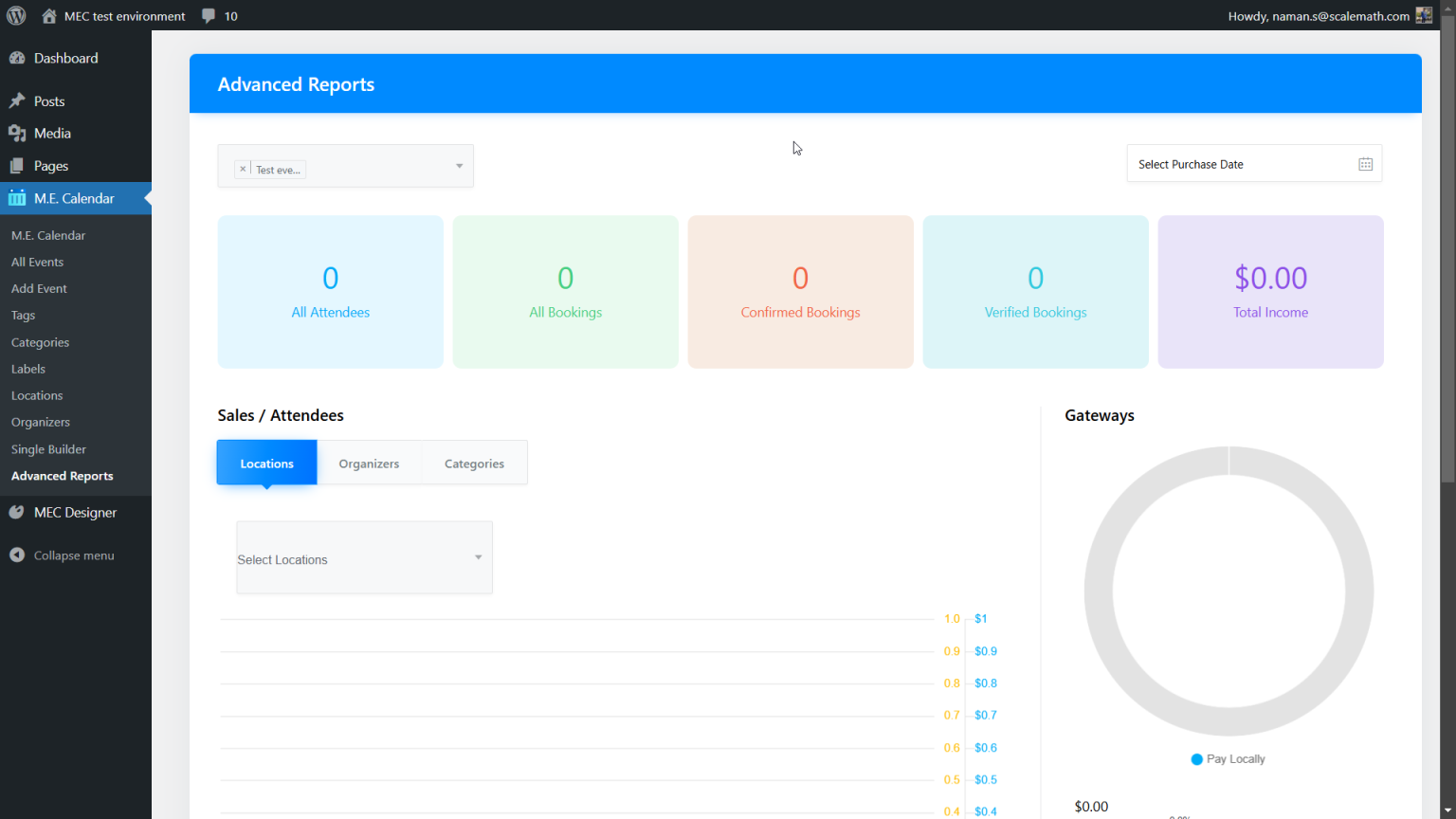Screen dimensions: 1456x819
Task: Collapse the admin sidebar menu
Action: (16, 555)
